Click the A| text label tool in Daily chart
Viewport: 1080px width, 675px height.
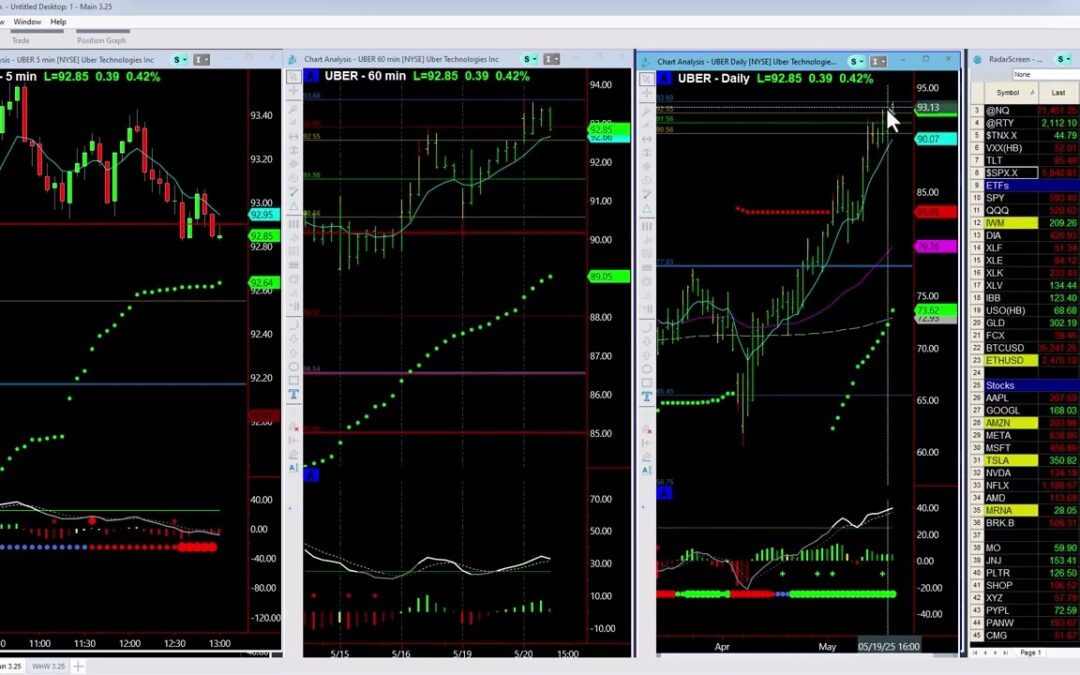pyautogui.click(x=647, y=470)
